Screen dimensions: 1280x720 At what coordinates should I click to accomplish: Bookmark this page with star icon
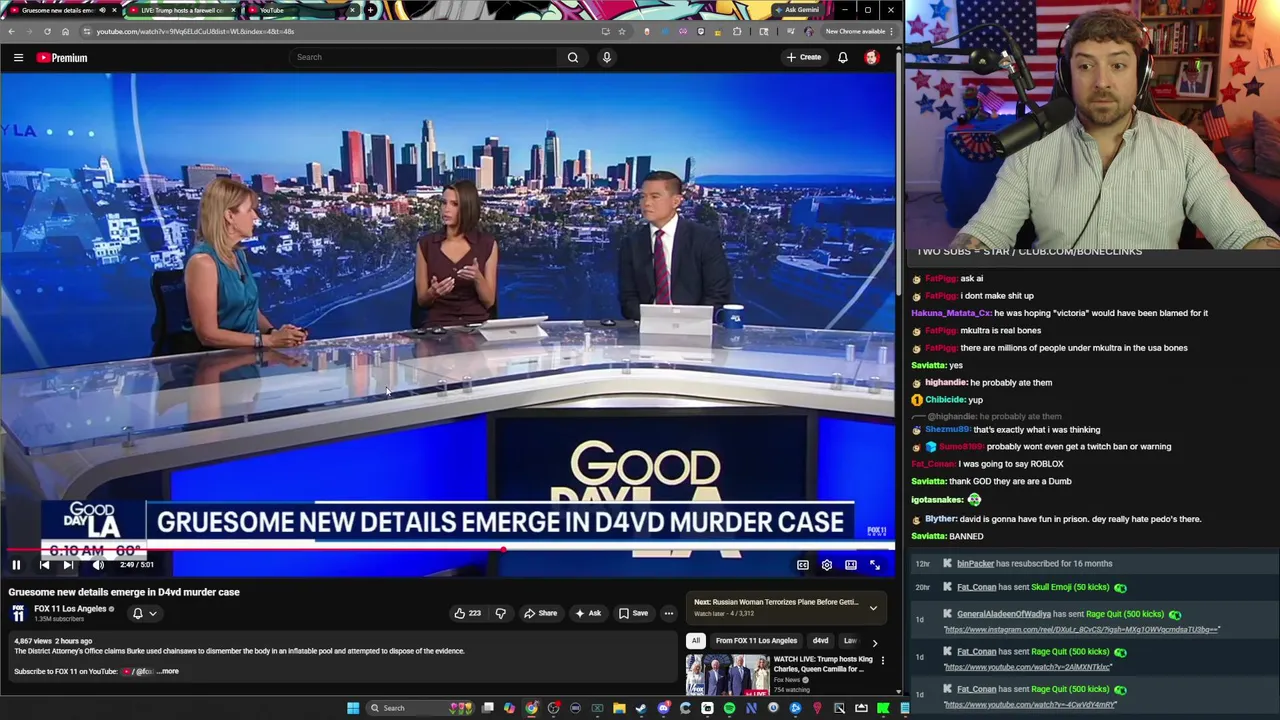(x=621, y=31)
